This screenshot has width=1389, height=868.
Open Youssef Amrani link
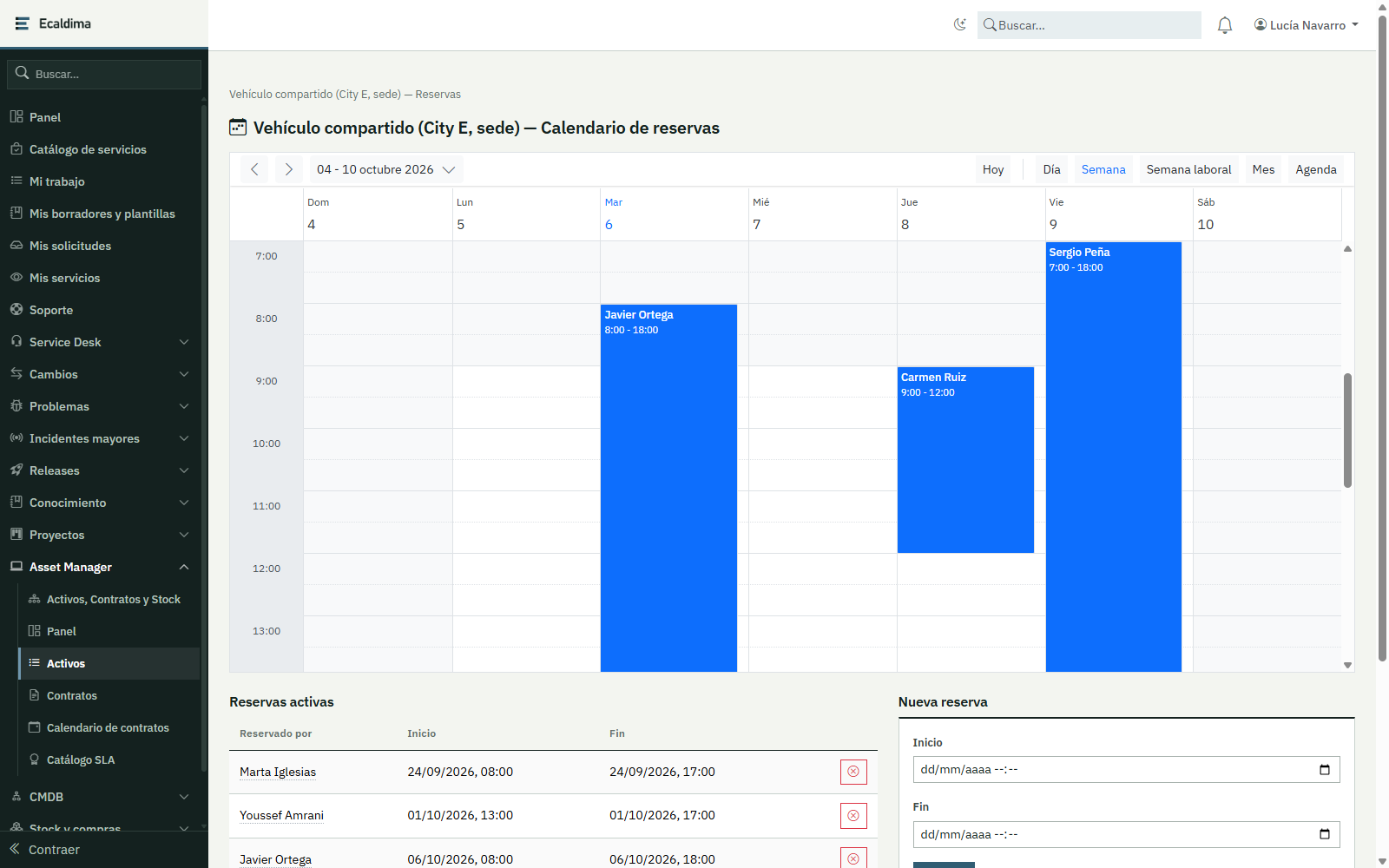pos(281,815)
